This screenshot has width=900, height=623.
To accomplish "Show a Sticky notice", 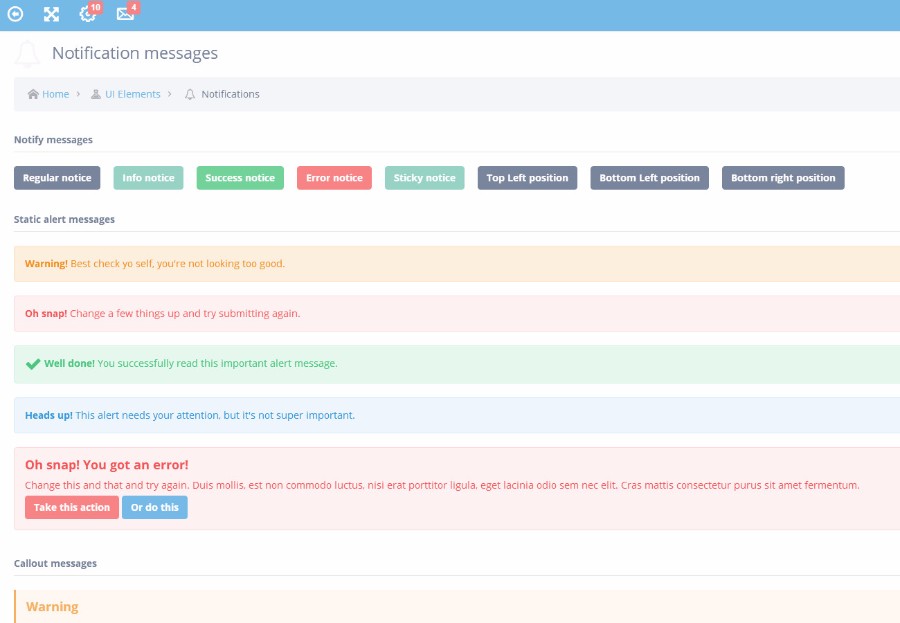I will point(424,178).
